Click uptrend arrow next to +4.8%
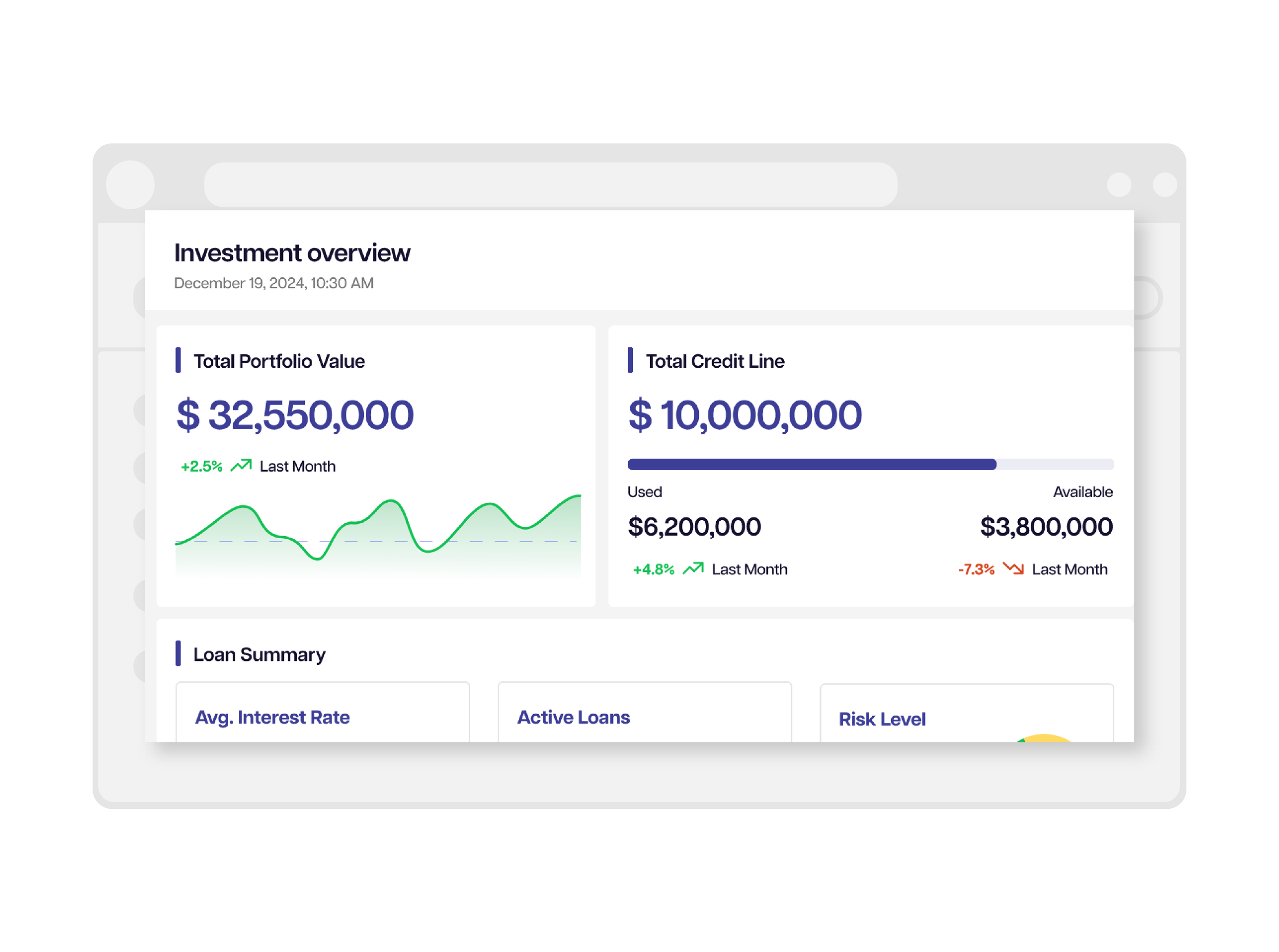 pos(693,568)
